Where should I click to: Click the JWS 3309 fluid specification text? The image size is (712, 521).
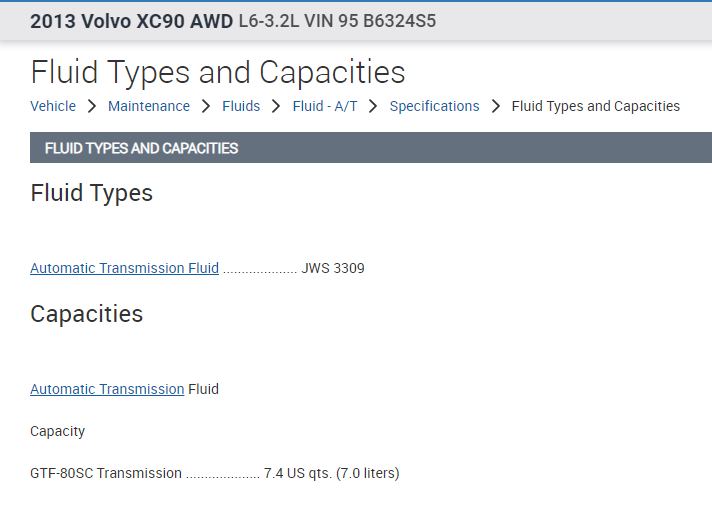point(333,268)
